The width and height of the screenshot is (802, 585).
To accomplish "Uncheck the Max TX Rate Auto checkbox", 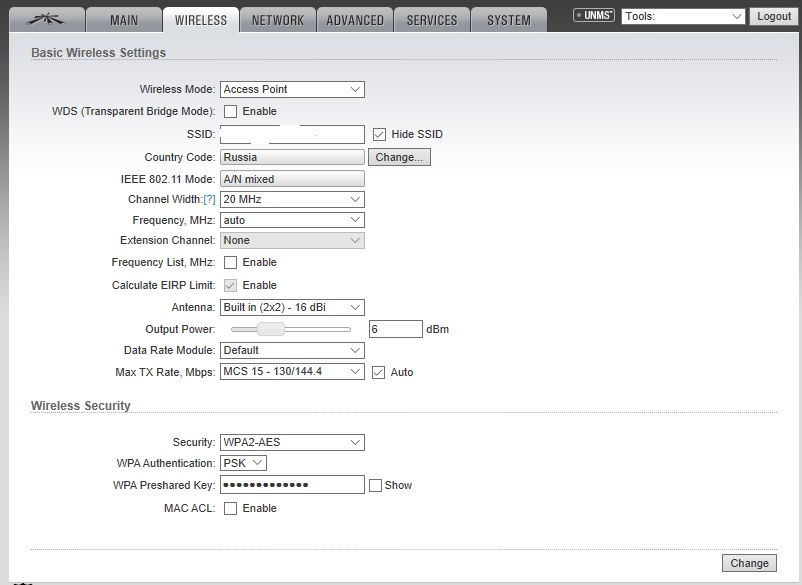I will (378, 372).
